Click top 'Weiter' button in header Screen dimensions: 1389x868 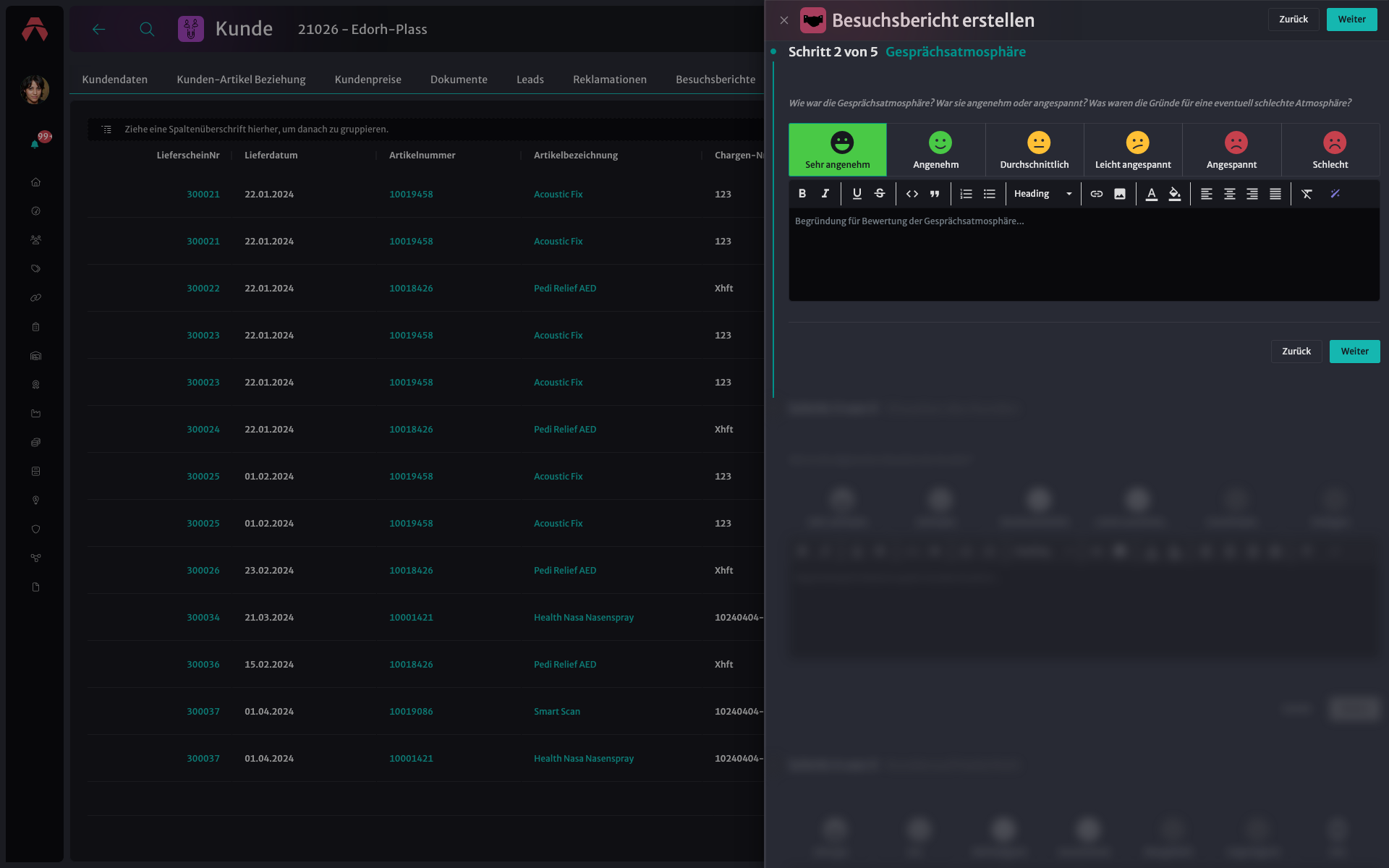click(1351, 20)
